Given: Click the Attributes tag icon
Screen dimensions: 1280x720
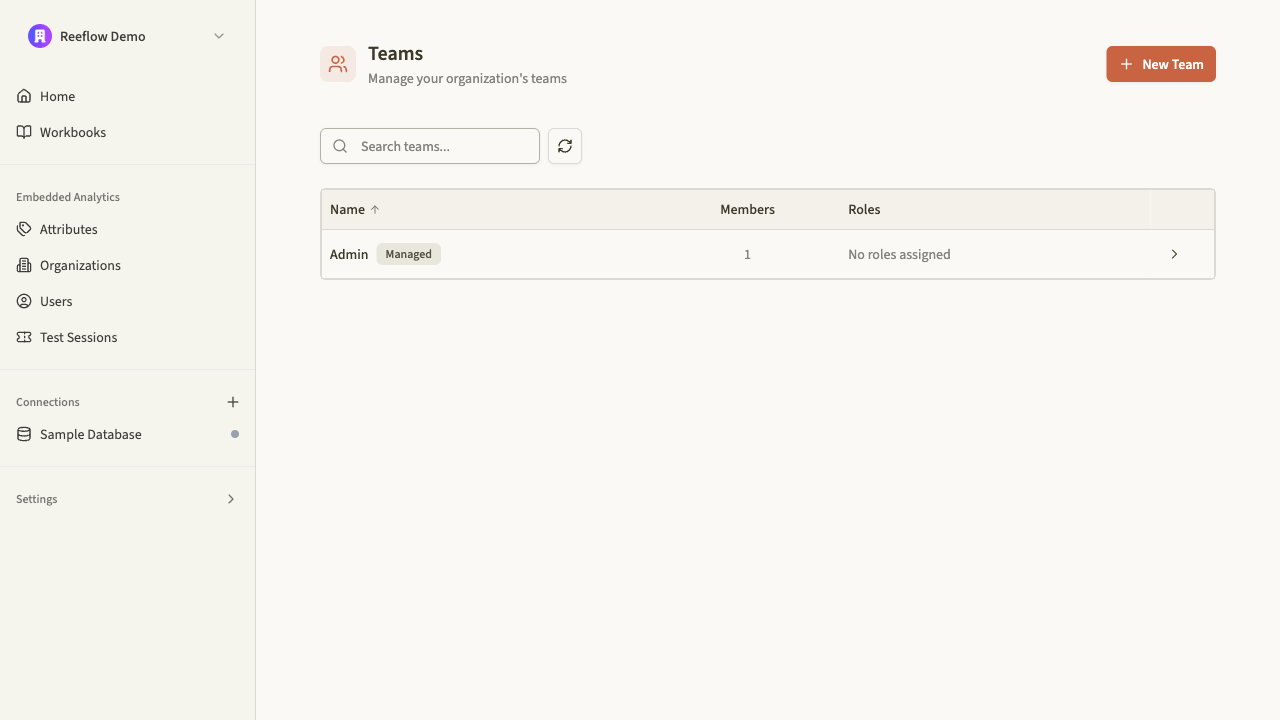Looking at the screenshot, I should pyautogui.click(x=23, y=229).
